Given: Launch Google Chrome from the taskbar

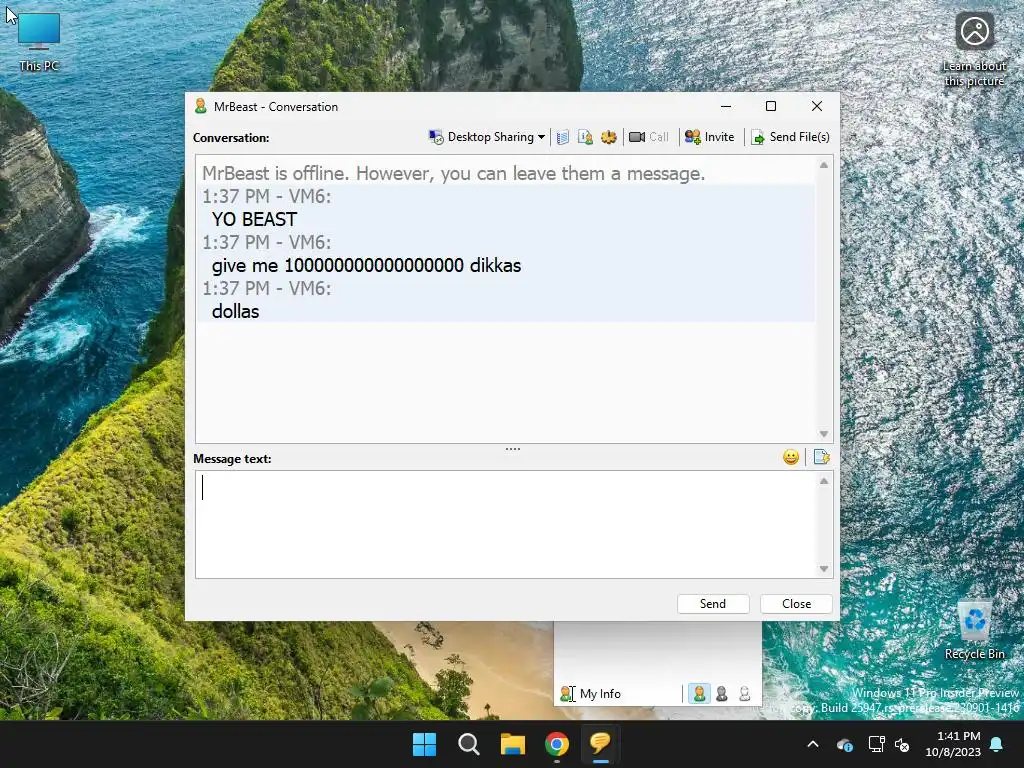Looking at the screenshot, I should pos(557,744).
